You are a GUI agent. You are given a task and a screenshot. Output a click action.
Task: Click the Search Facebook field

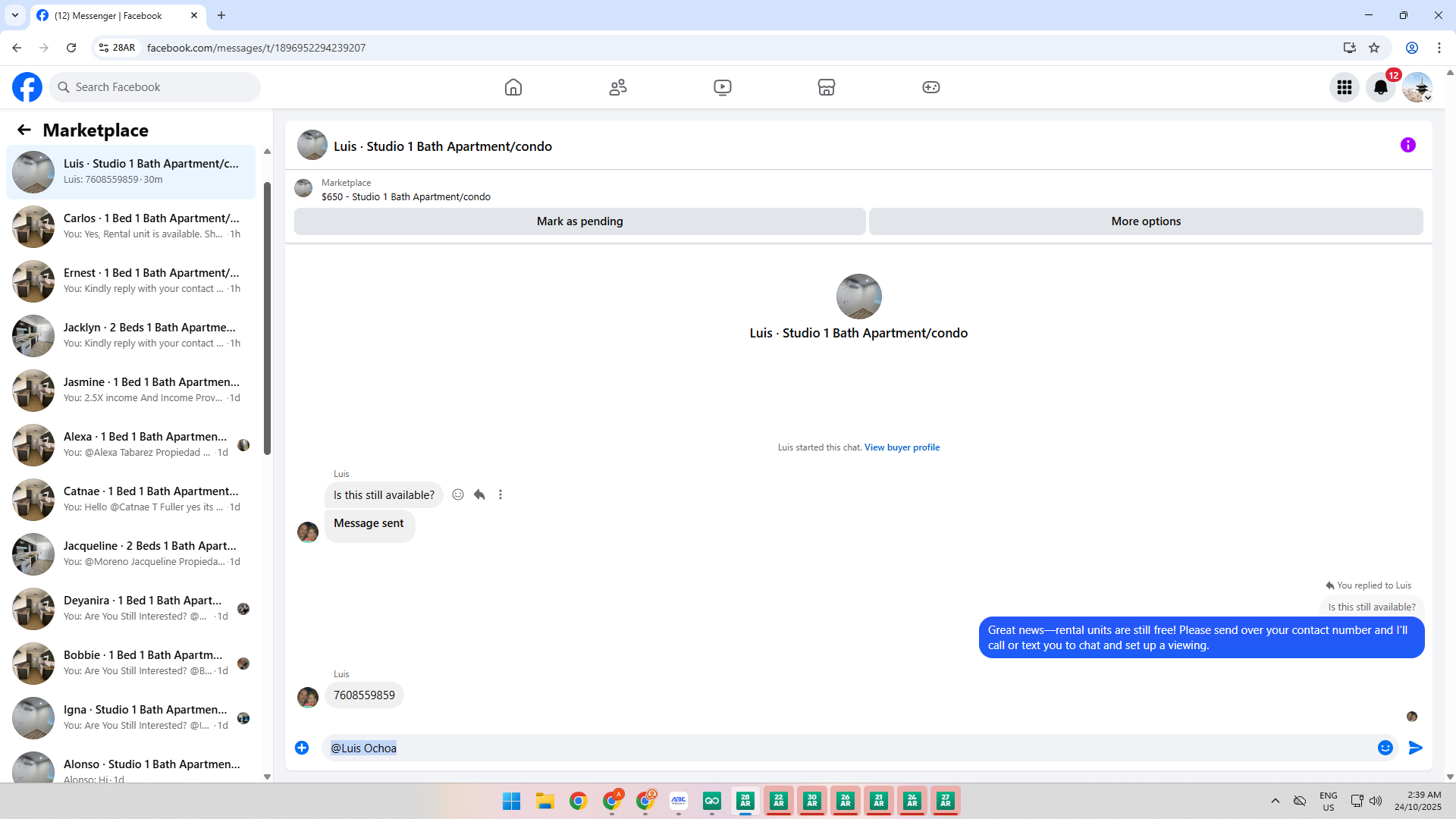pos(155,87)
